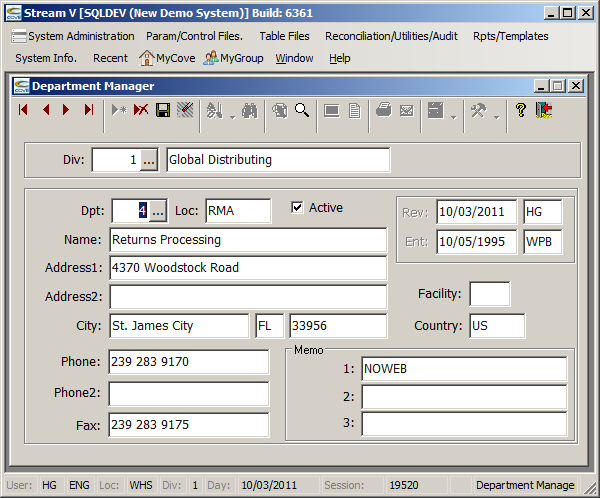Click the Address1 field

click(x=248, y=268)
